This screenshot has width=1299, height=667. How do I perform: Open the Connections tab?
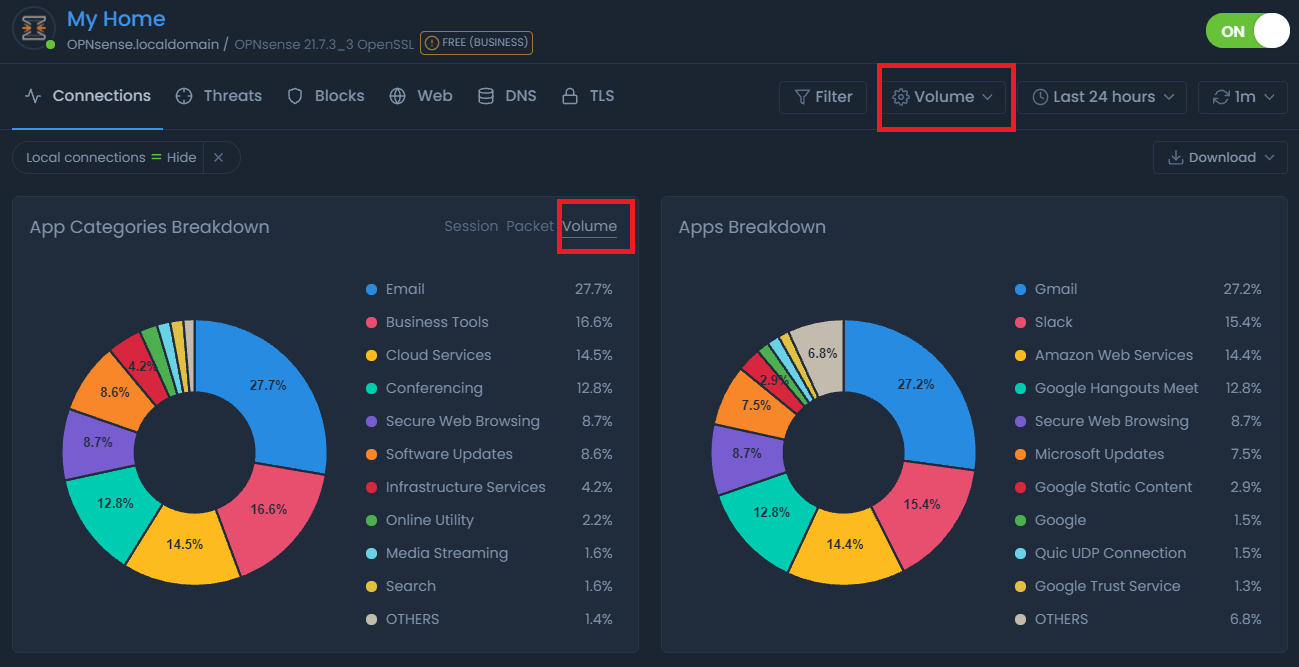pyautogui.click(x=88, y=96)
